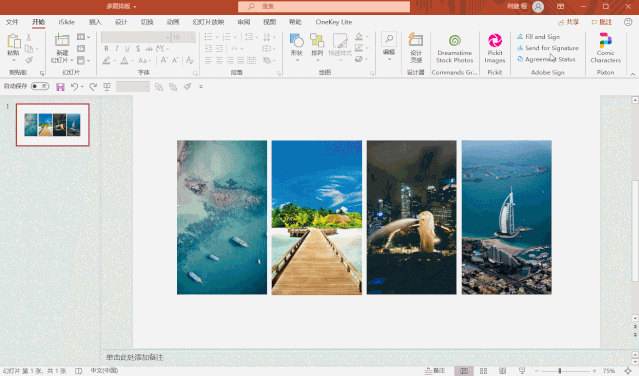Toggle Strikethrough formatting
Image resolution: width=639 pixels, height=376 pixels.
point(149,48)
